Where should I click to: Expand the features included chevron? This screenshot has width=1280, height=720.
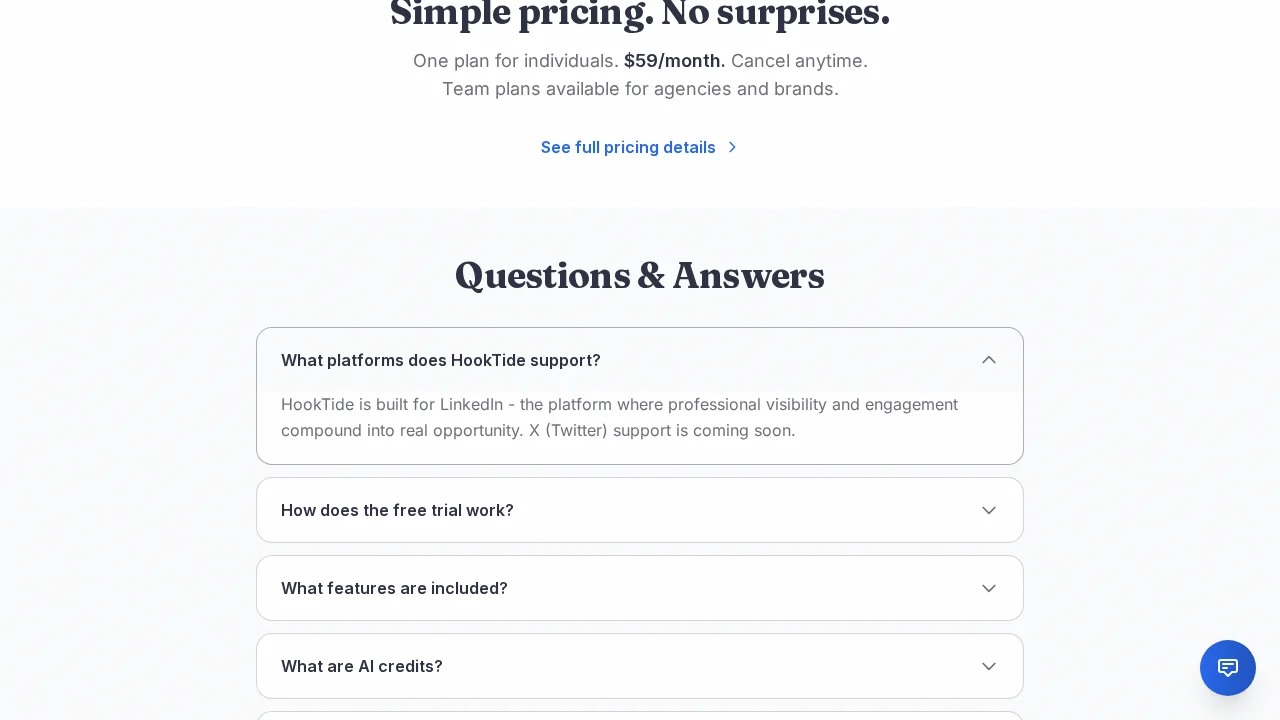point(989,588)
